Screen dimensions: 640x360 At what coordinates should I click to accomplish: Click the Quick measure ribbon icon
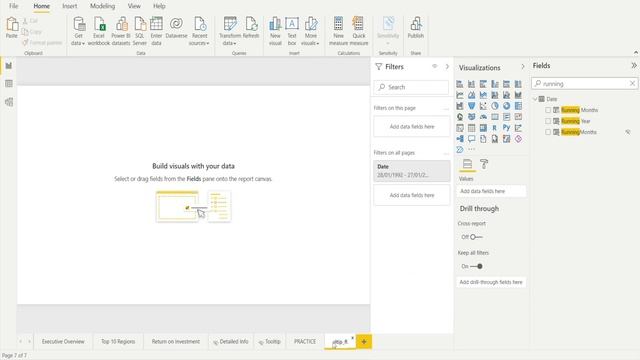click(359, 31)
